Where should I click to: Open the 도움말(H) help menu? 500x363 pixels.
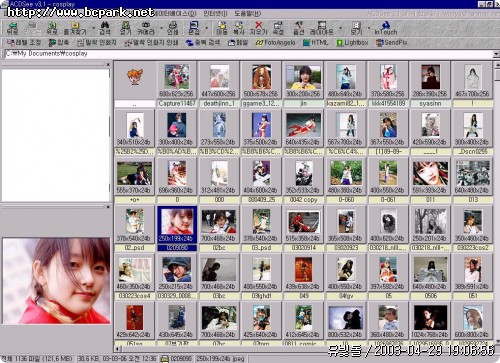coord(247,14)
